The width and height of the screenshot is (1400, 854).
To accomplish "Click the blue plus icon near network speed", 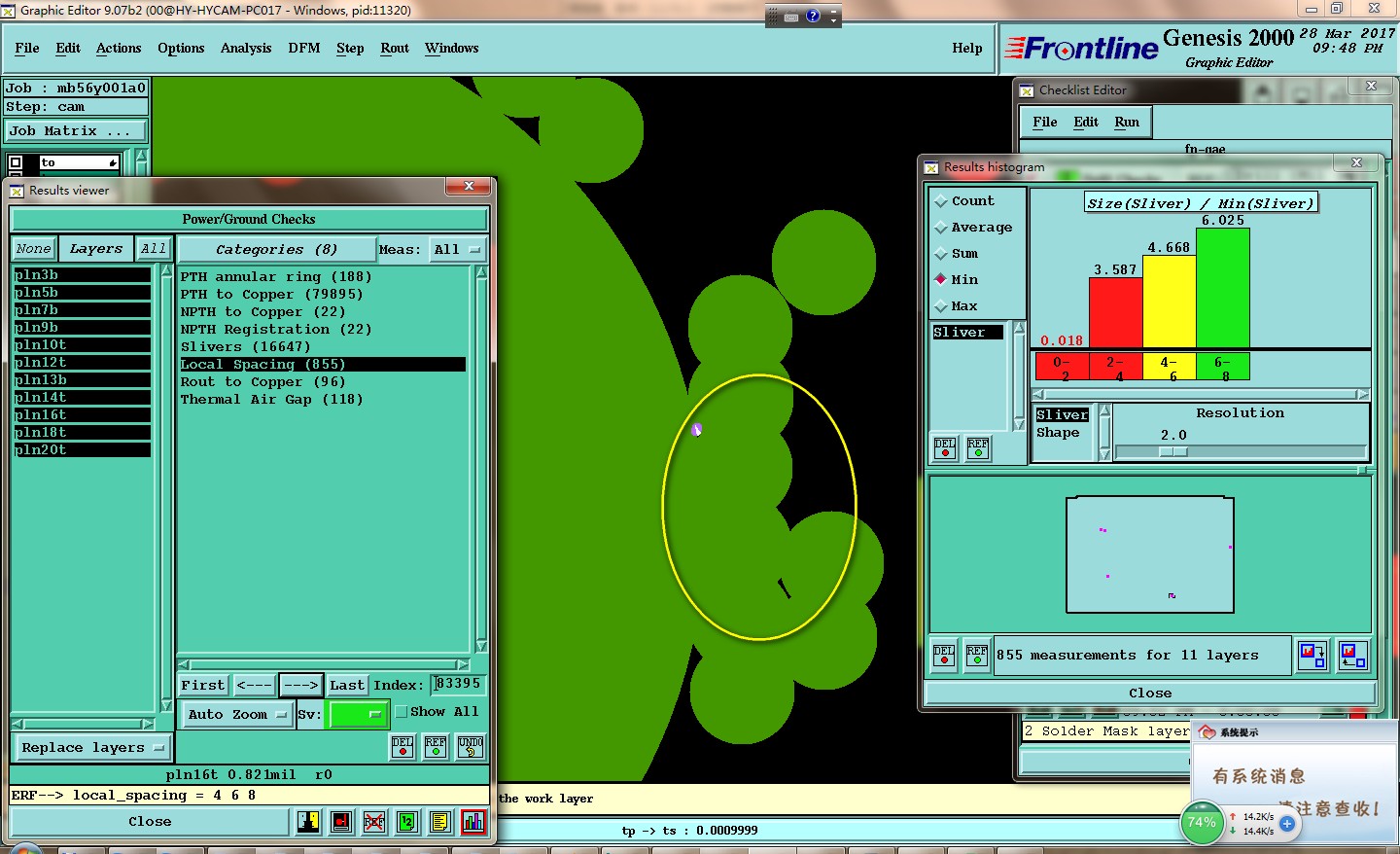I will [x=1287, y=824].
